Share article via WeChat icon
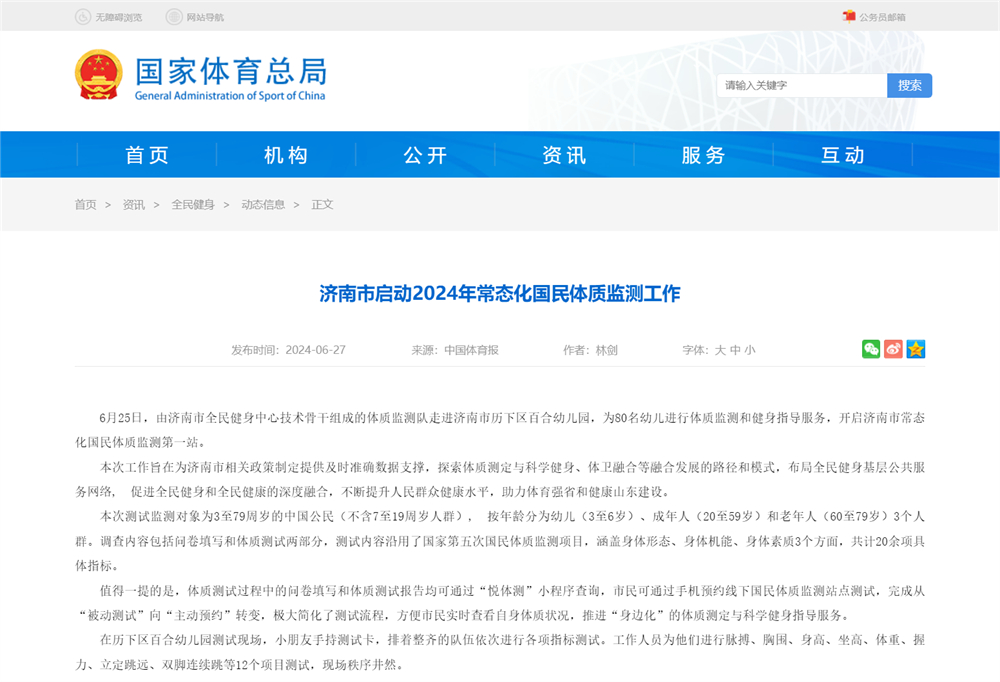This screenshot has width=1000, height=682. (871, 349)
